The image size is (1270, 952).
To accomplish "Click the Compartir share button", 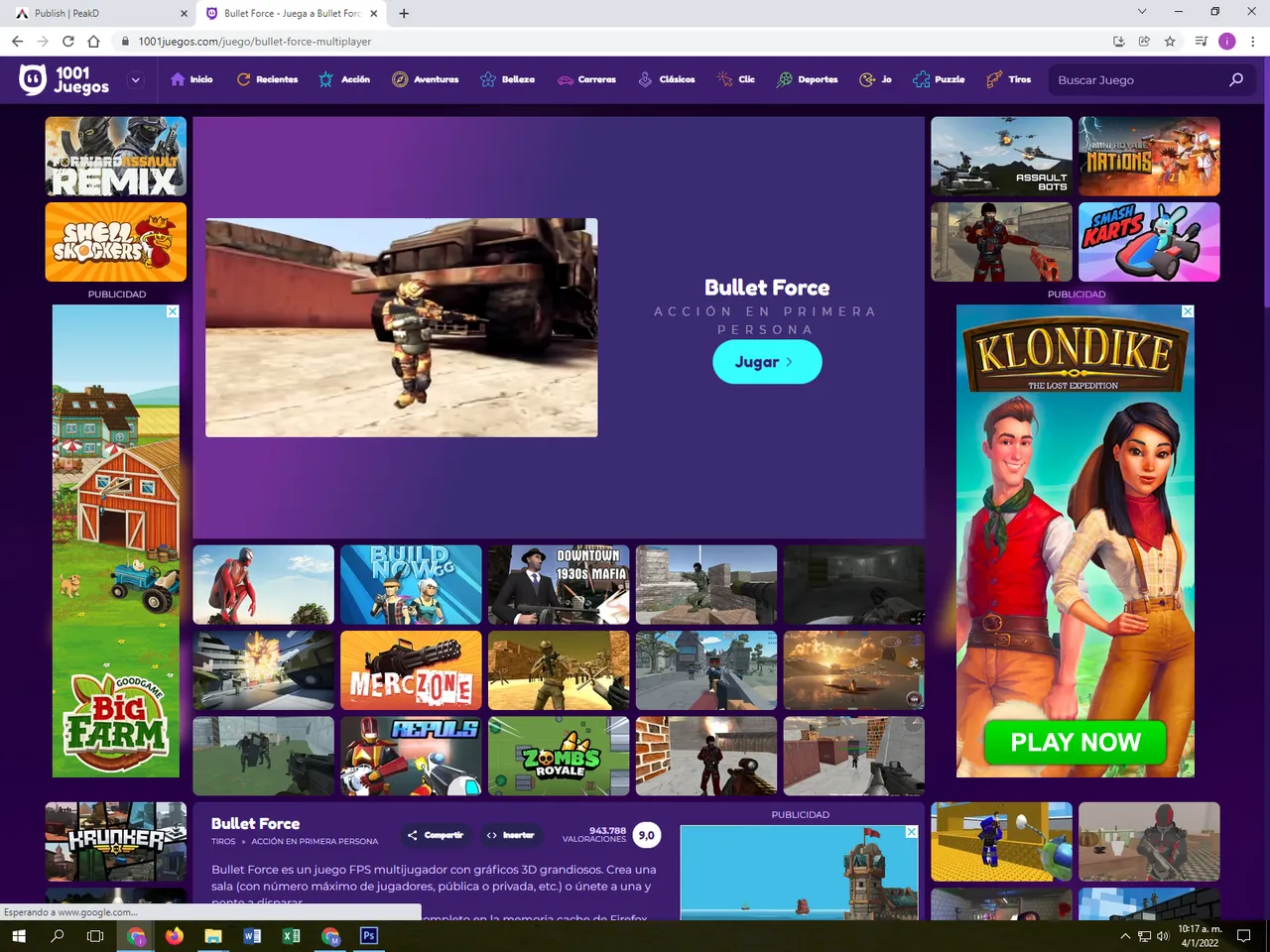I will pyautogui.click(x=435, y=835).
